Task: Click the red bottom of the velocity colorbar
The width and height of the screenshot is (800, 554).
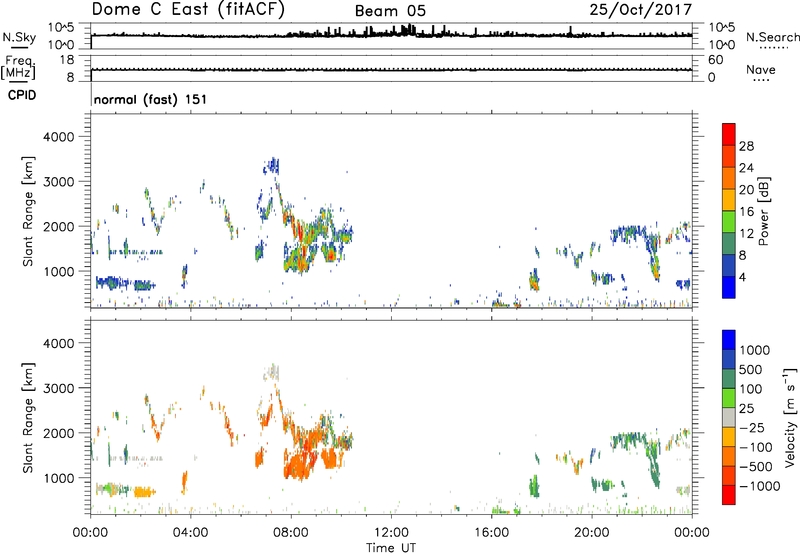Action: pos(729,494)
